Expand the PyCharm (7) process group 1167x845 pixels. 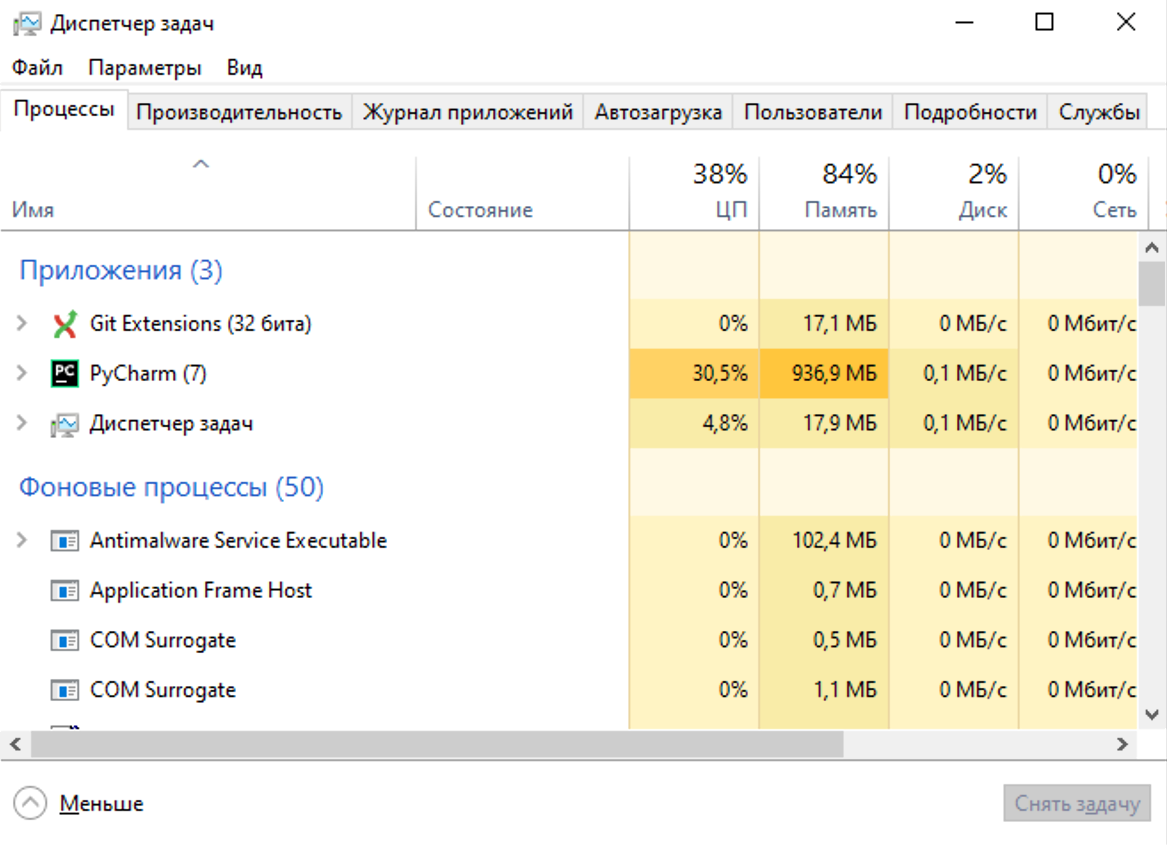click(x=22, y=373)
